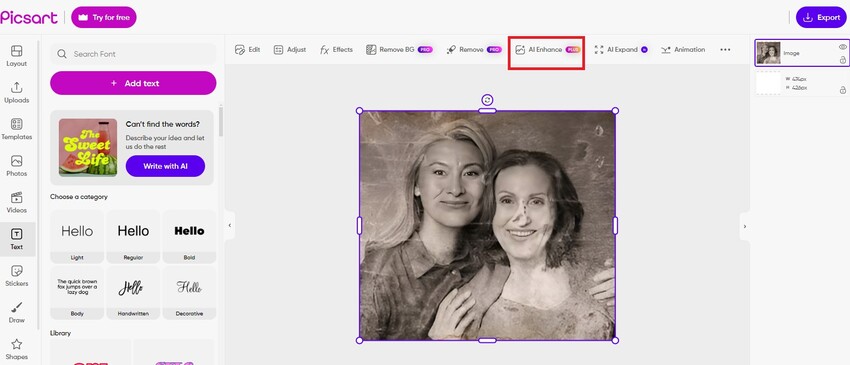
Task: Choose the Handwritten font category
Action: click(133, 292)
